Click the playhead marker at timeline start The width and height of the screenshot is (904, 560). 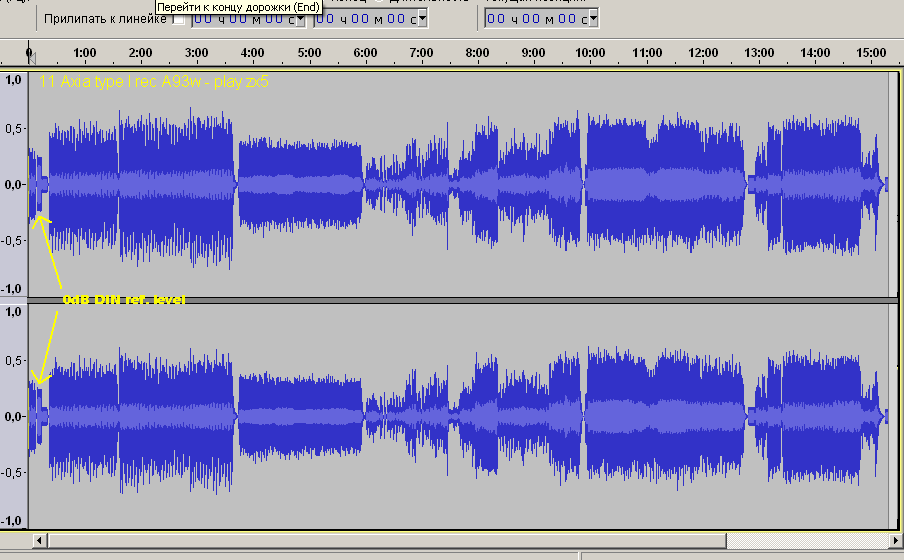(x=29, y=52)
